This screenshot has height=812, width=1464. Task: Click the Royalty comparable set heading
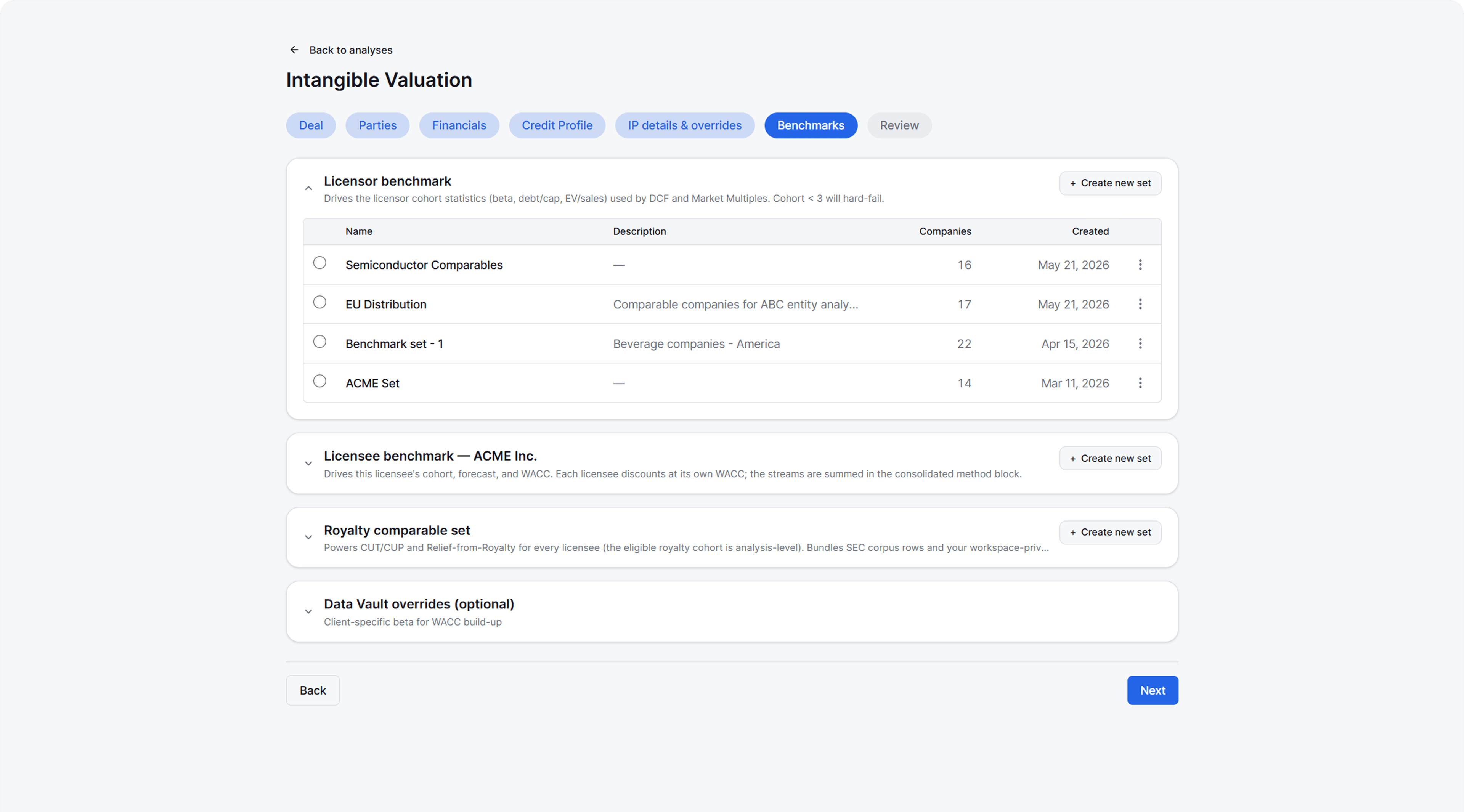point(396,531)
